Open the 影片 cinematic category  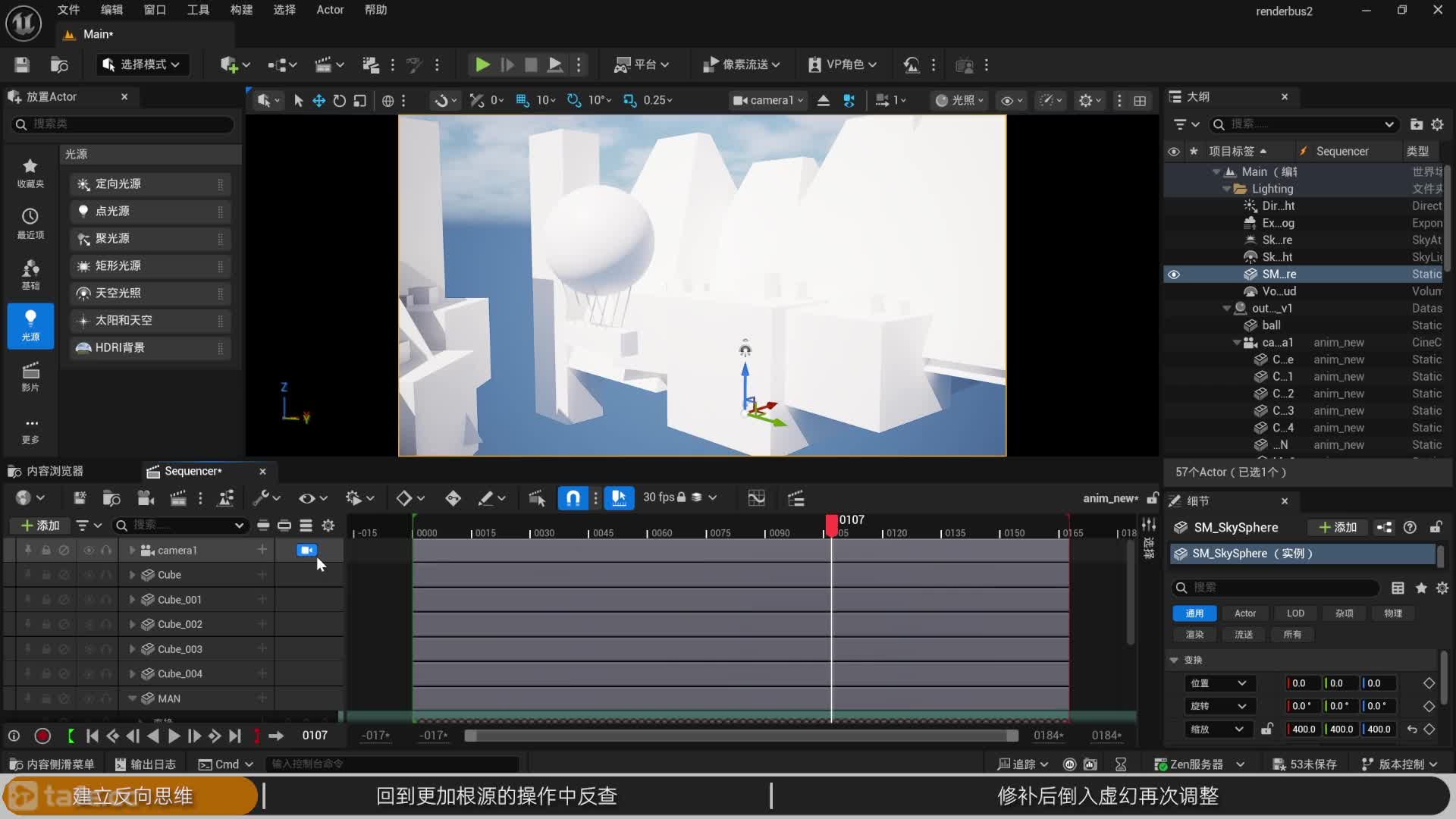[30, 376]
